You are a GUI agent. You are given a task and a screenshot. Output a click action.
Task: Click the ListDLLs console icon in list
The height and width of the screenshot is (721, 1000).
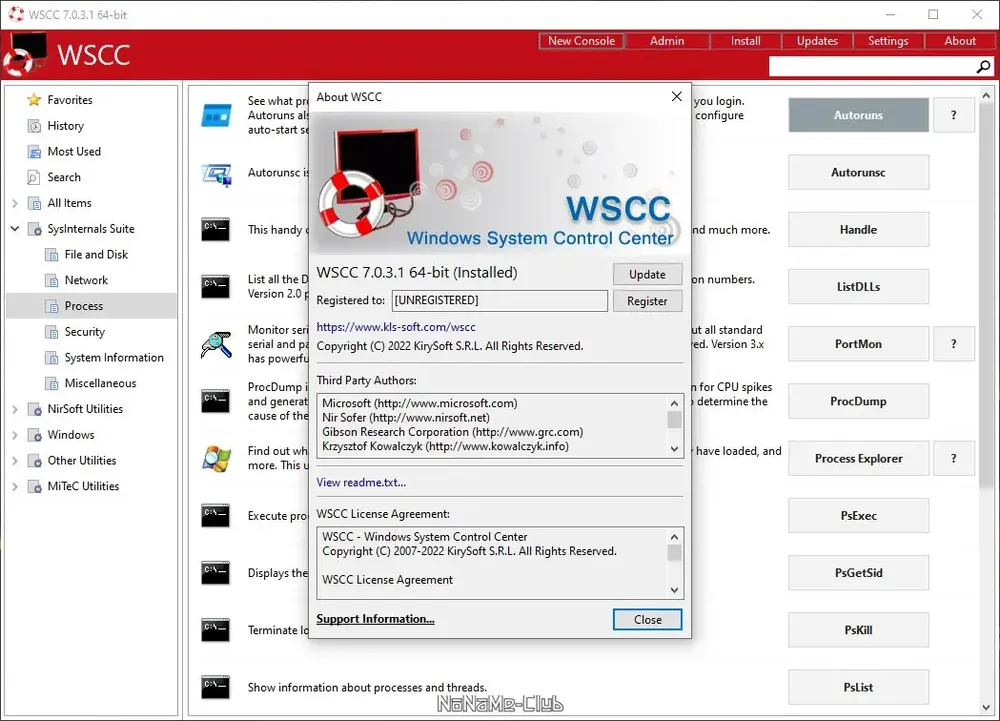click(216, 287)
